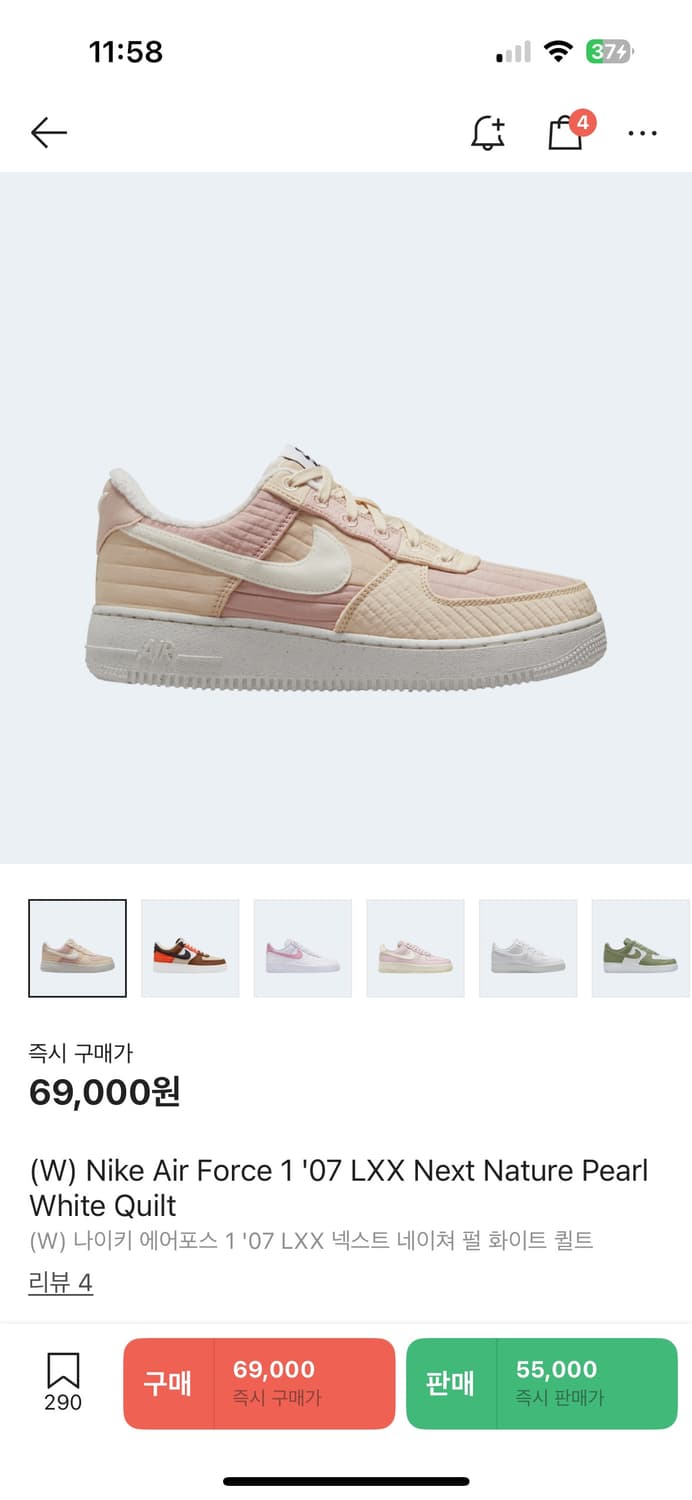Select the light pink sneaker thumbnail

[x=415, y=948]
